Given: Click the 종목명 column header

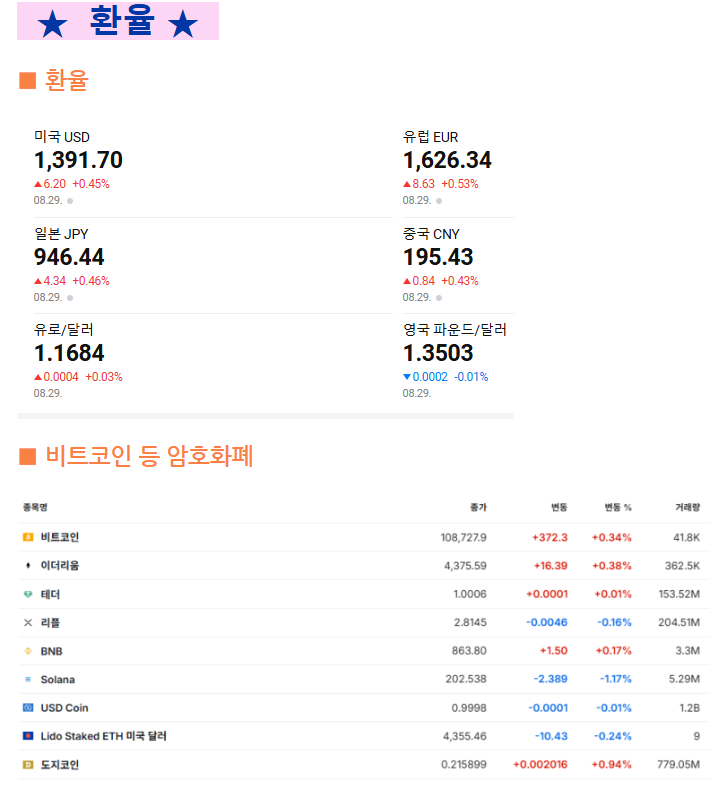Looking at the screenshot, I should (35, 507).
